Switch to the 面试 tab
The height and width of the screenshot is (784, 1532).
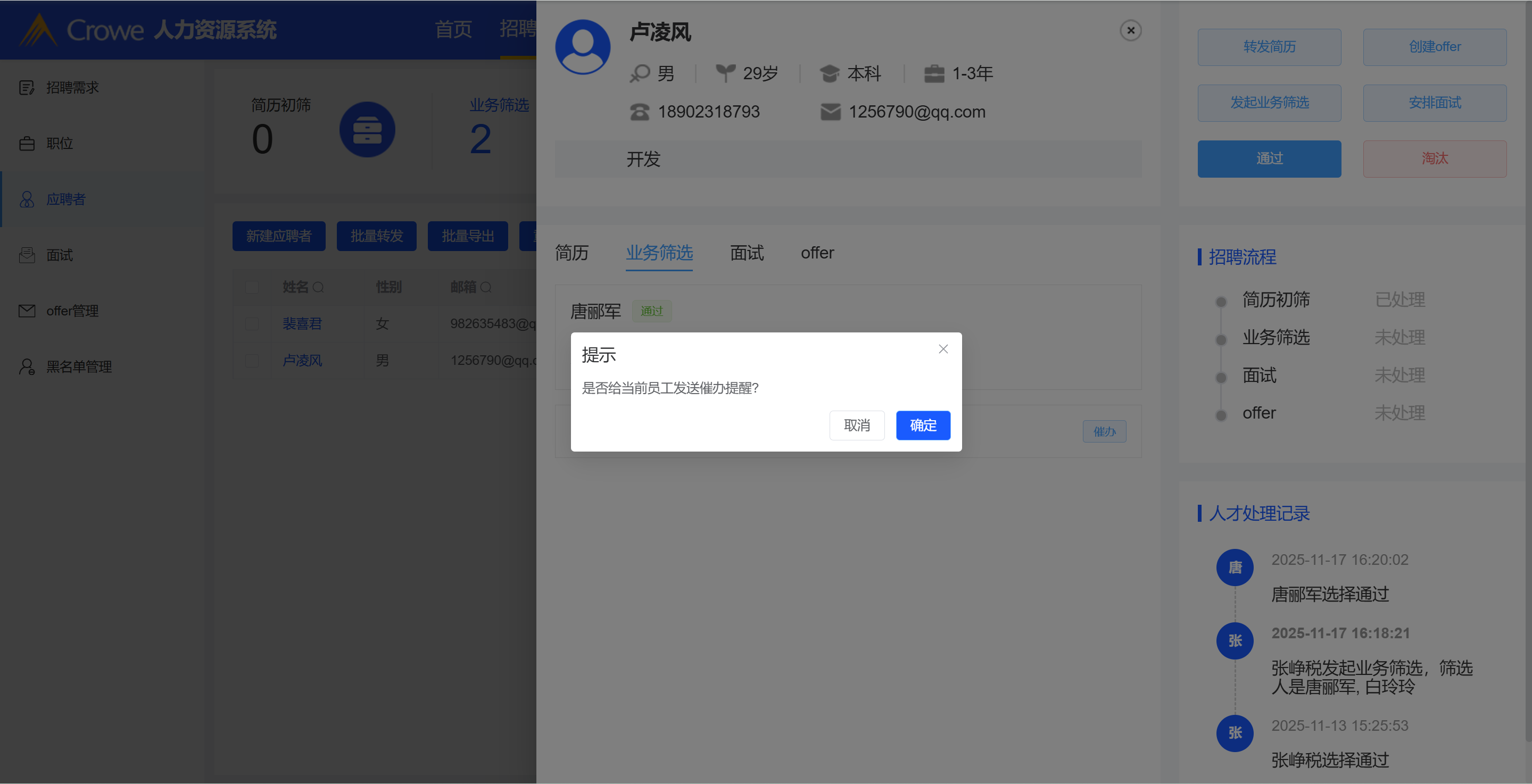(747, 253)
